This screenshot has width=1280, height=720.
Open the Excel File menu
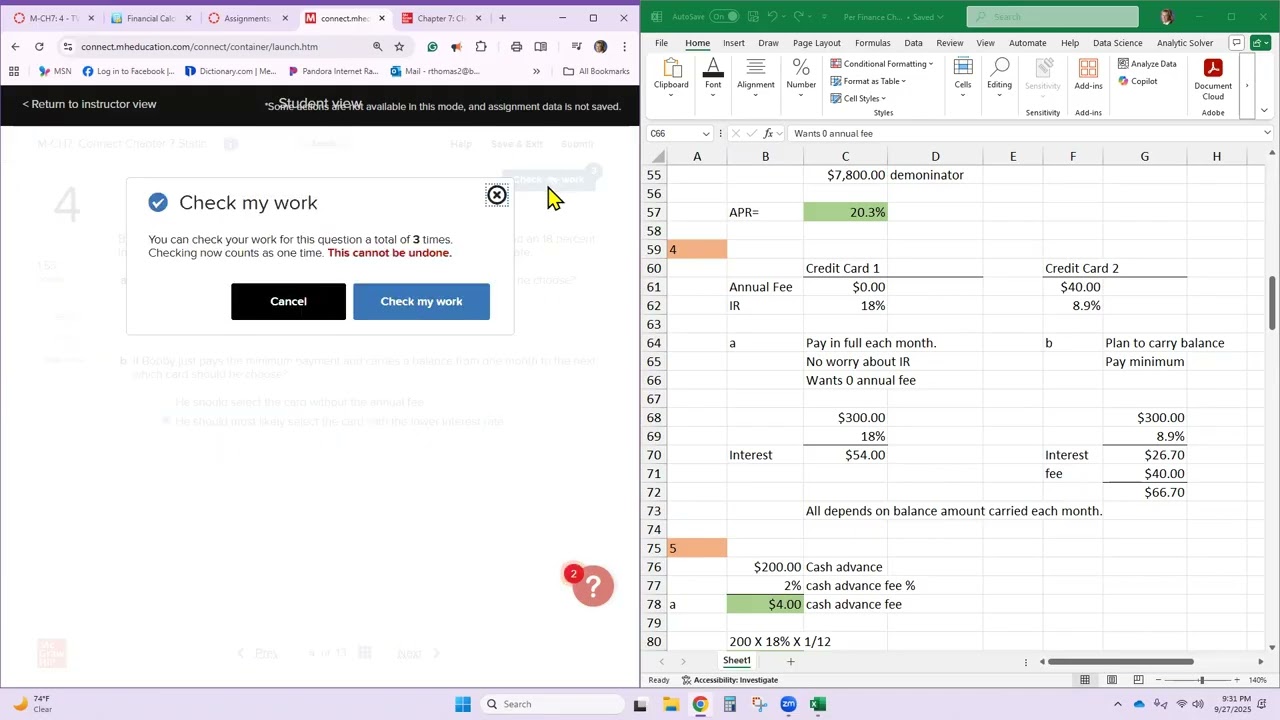661,43
